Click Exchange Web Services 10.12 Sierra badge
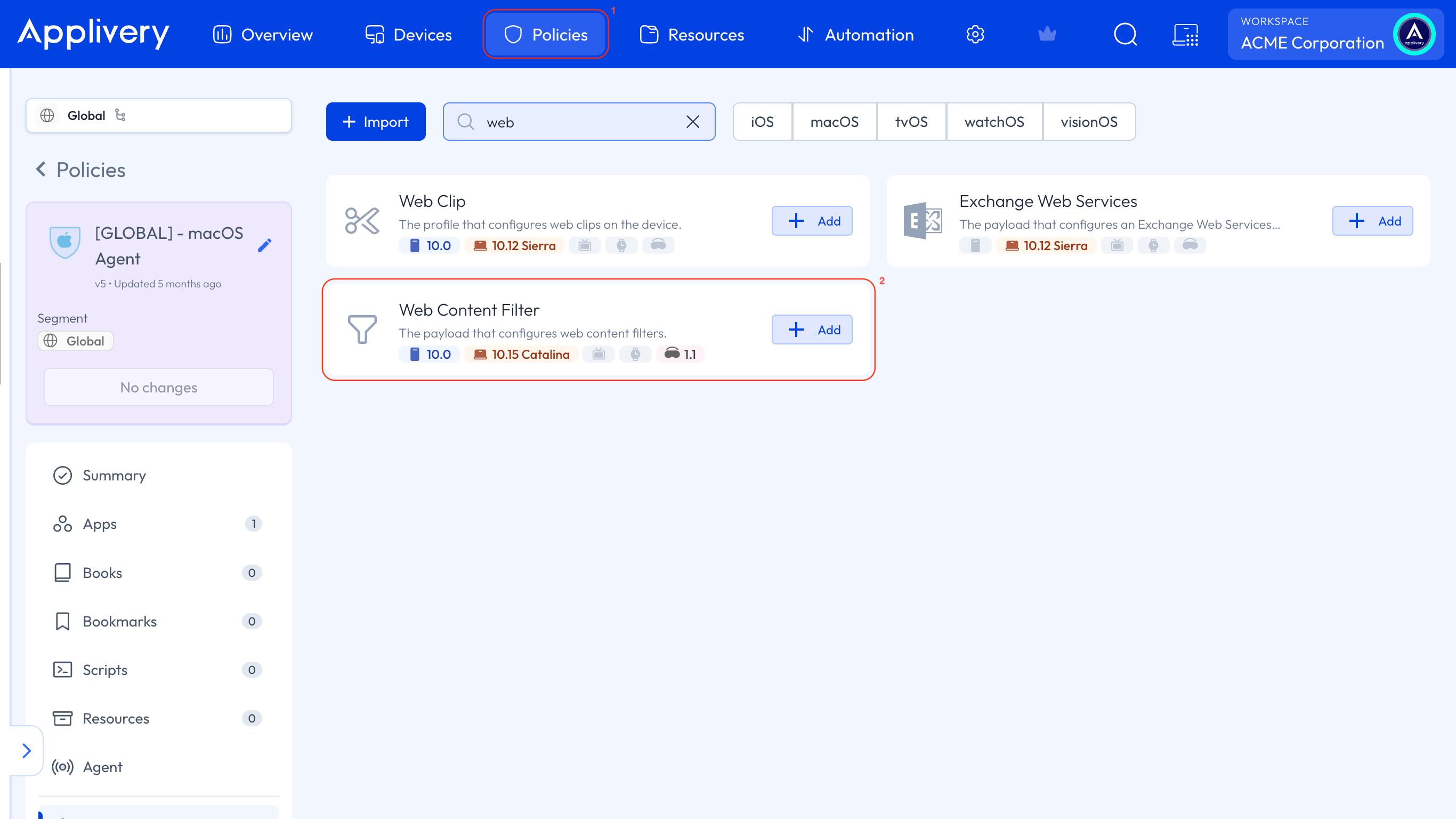The image size is (1456, 819). [1046, 245]
